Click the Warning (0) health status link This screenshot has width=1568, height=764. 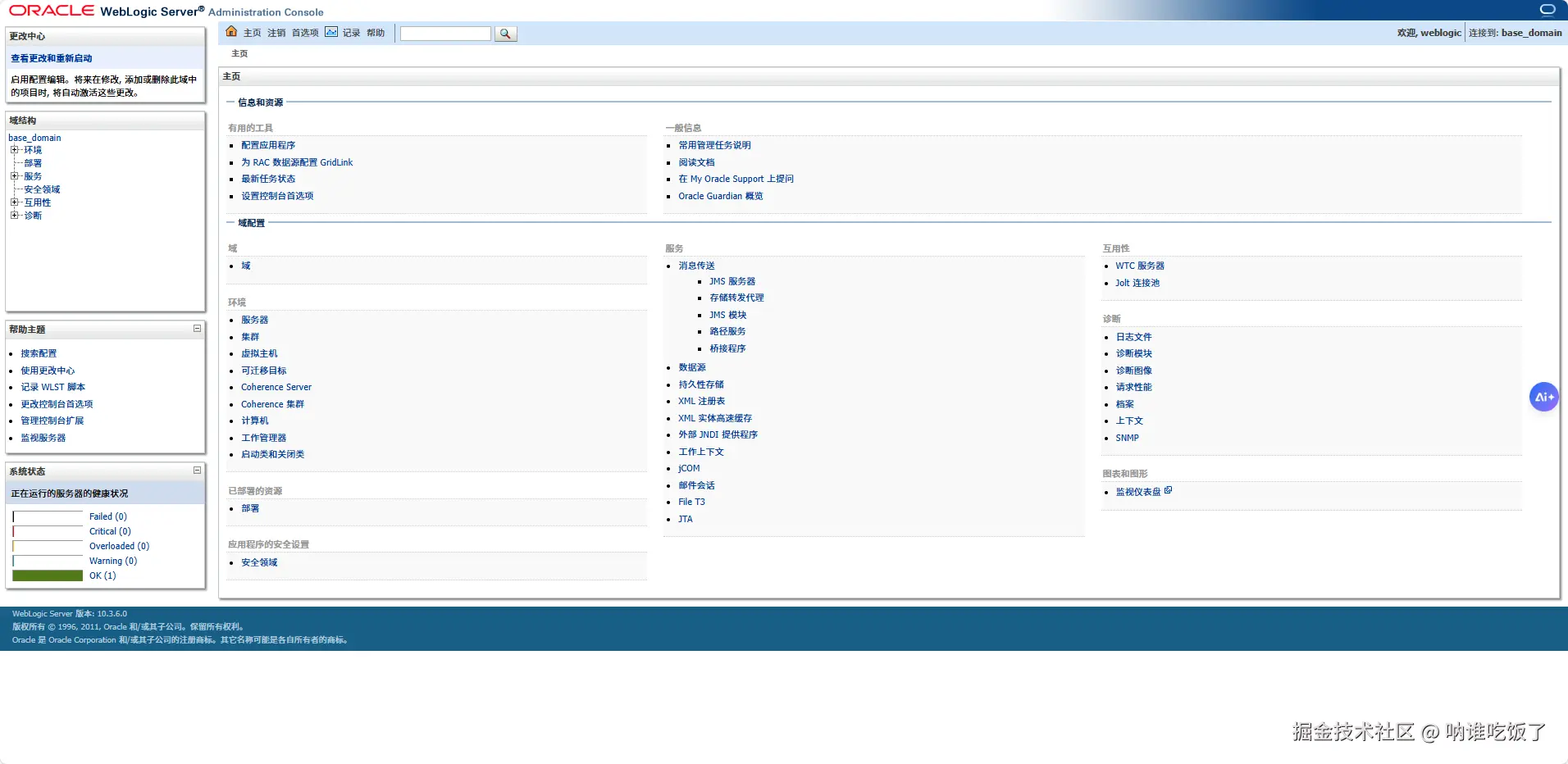[x=113, y=561]
